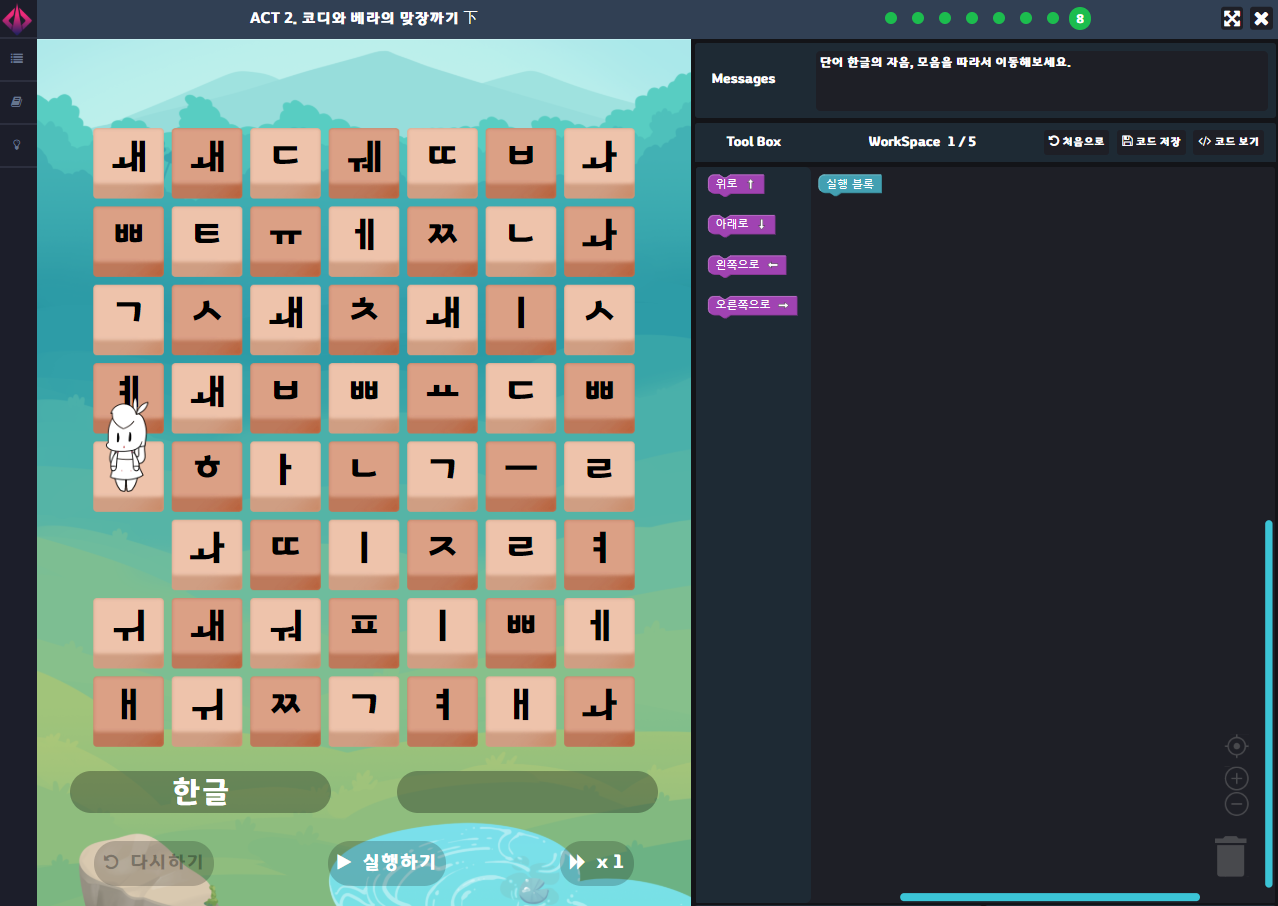This screenshot has width=1278, height=906.
Task: Click the 다시하기 retry button
Action: (154, 862)
